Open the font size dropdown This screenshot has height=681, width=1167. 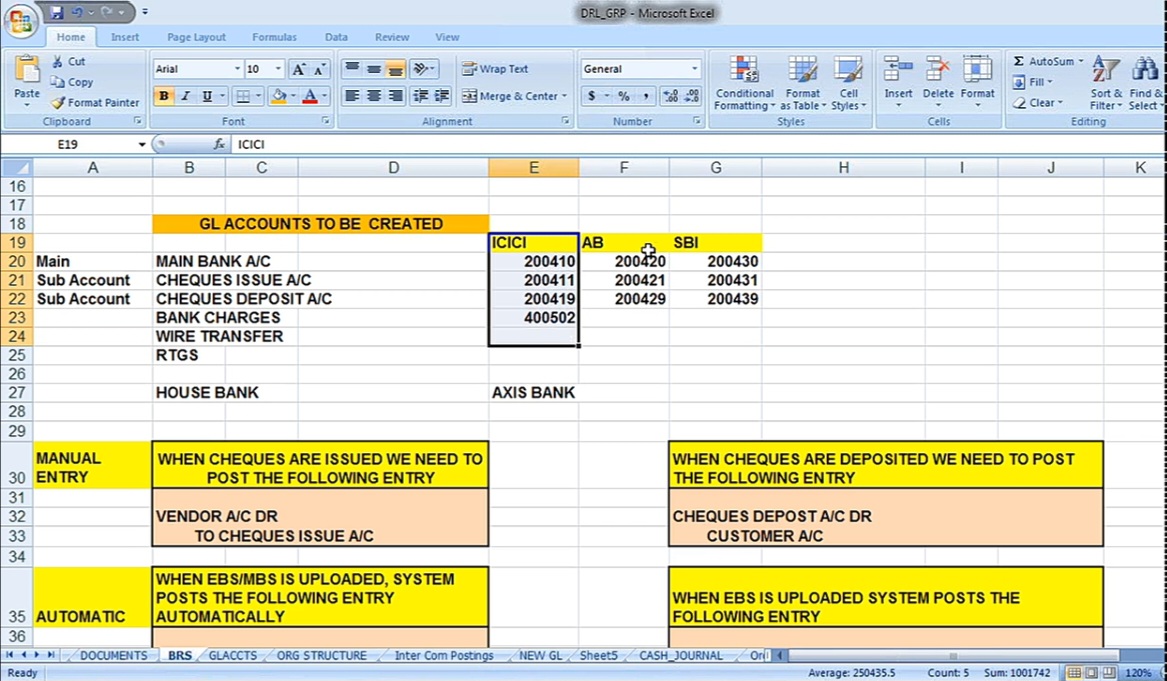click(278, 69)
